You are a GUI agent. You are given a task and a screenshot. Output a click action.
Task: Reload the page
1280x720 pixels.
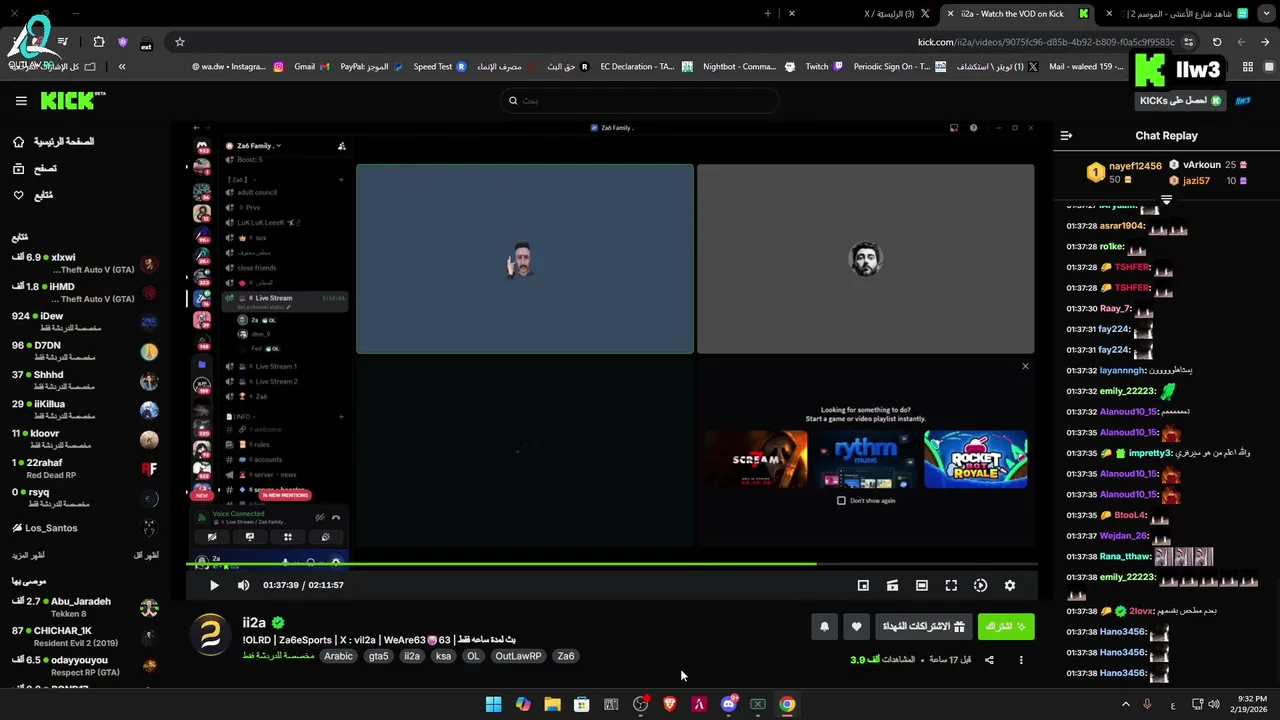tap(1217, 42)
